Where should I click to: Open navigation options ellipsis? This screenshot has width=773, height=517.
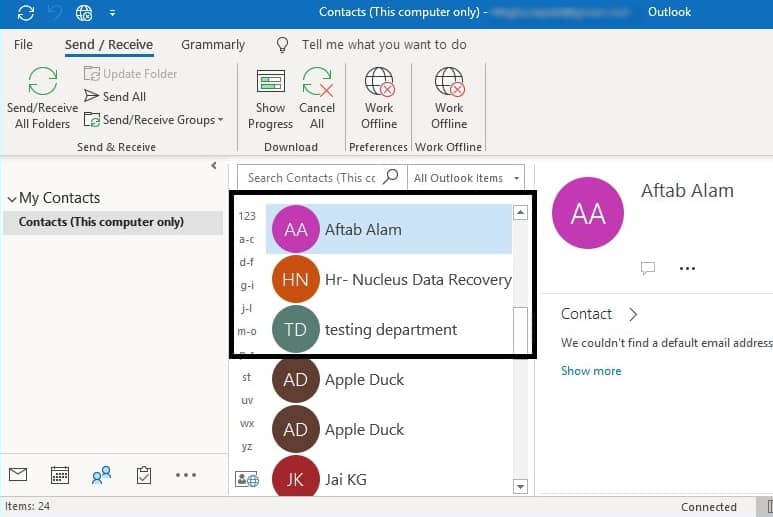186,475
